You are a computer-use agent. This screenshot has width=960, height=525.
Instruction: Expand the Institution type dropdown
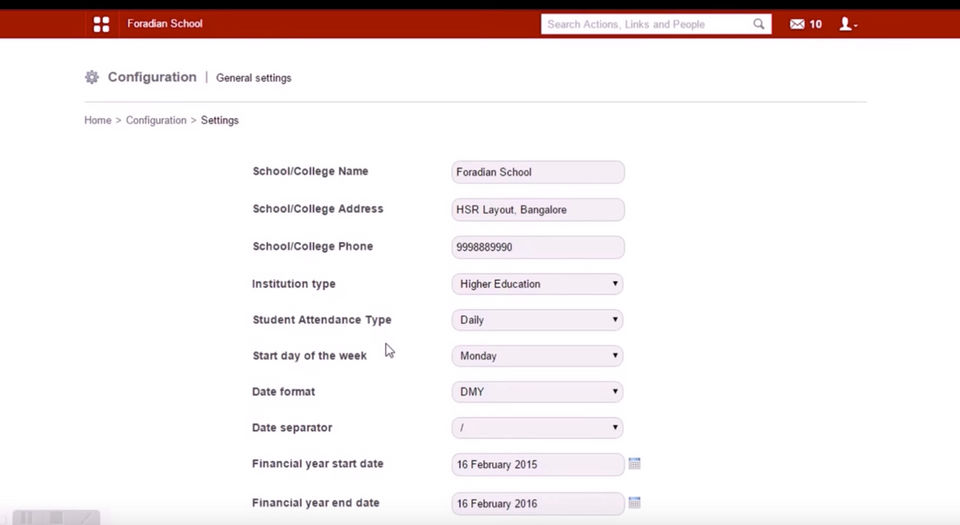tap(537, 284)
